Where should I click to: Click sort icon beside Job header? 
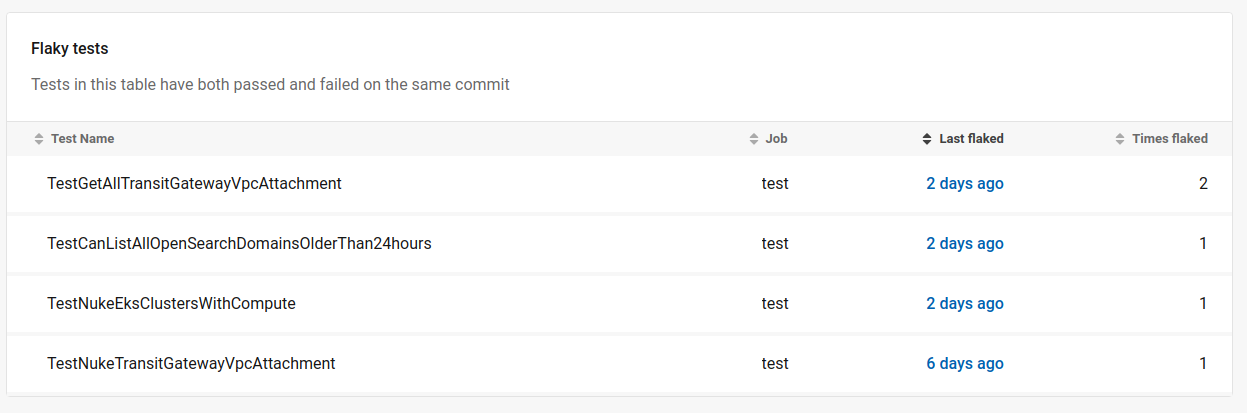[754, 139]
